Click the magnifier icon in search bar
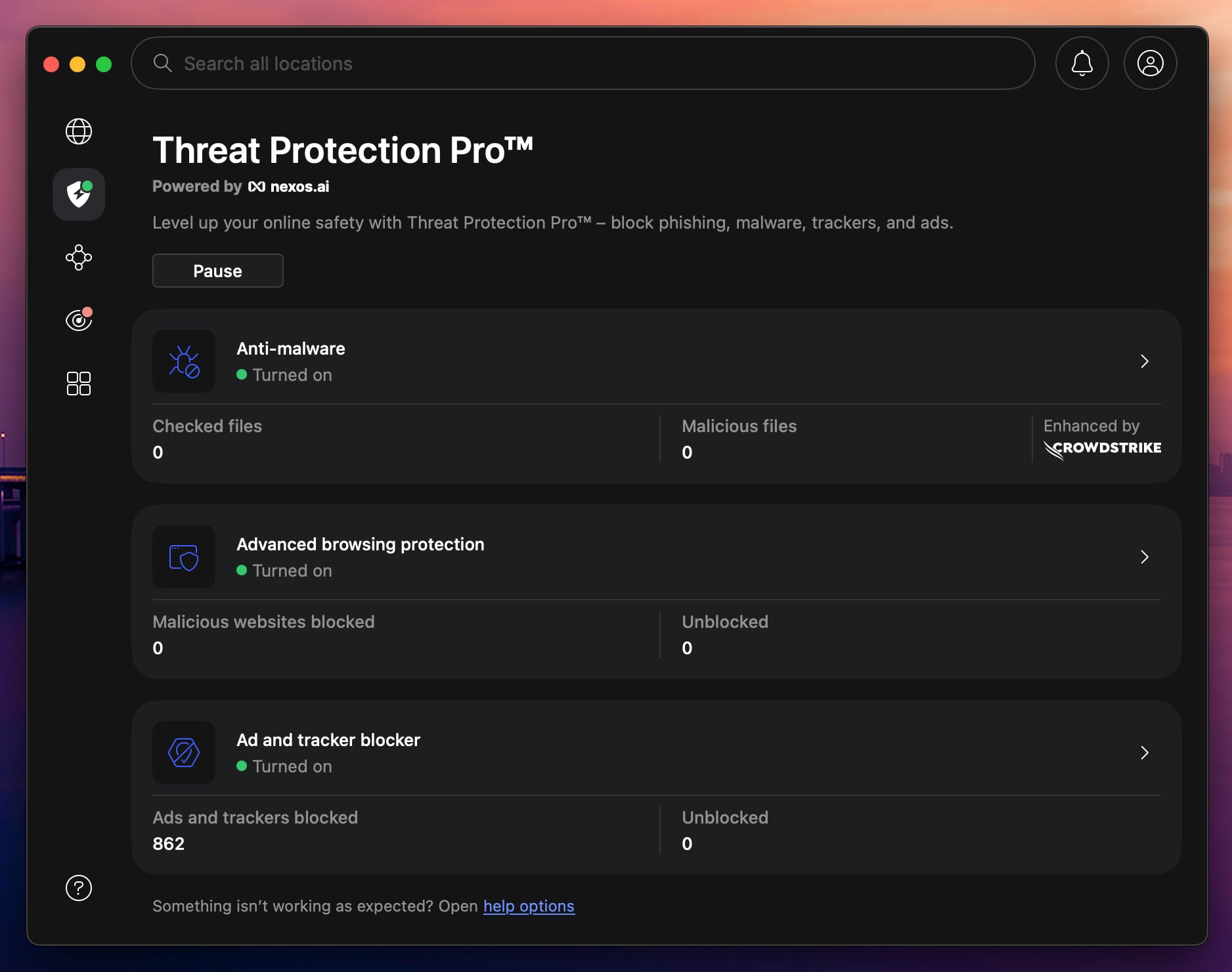Viewport: 1232px width, 972px height. 162,63
